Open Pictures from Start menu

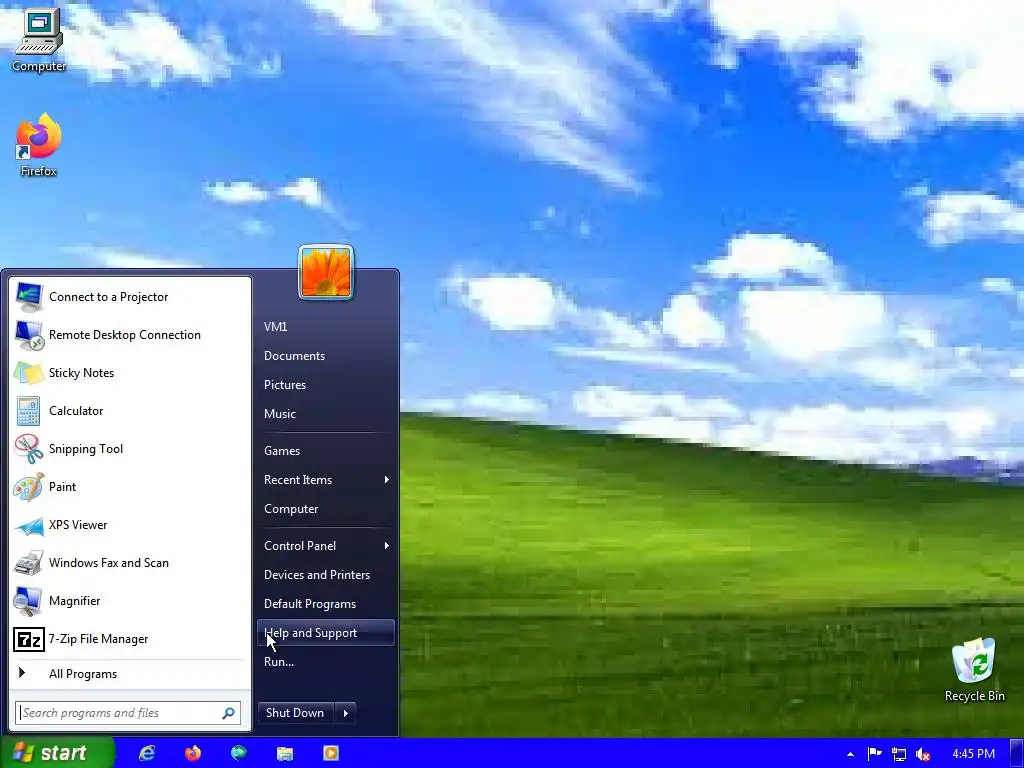click(326, 385)
